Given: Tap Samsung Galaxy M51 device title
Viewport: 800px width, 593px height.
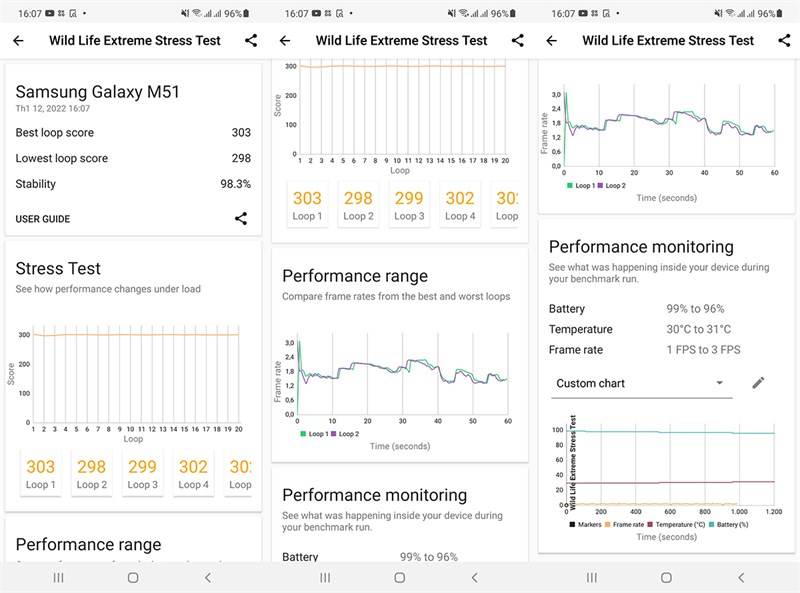Looking at the screenshot, I should pos(97,92).
